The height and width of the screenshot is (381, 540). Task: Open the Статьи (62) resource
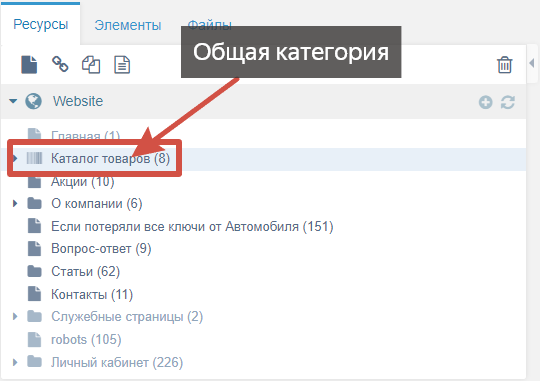coord(85,271)
